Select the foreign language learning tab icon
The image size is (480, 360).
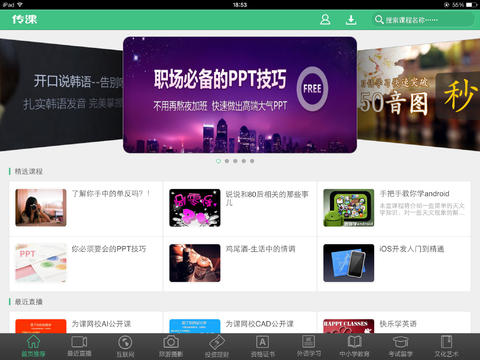pos(309,342)
